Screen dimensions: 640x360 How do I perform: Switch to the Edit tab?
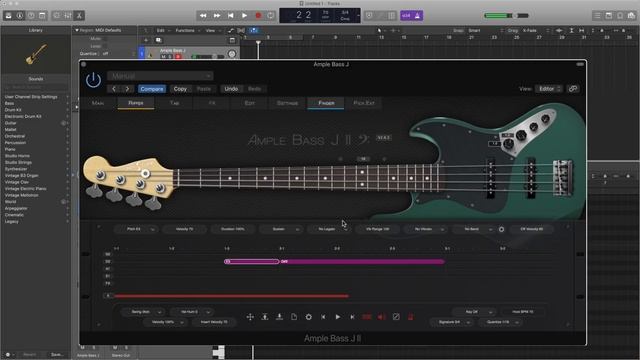(249, 103)
